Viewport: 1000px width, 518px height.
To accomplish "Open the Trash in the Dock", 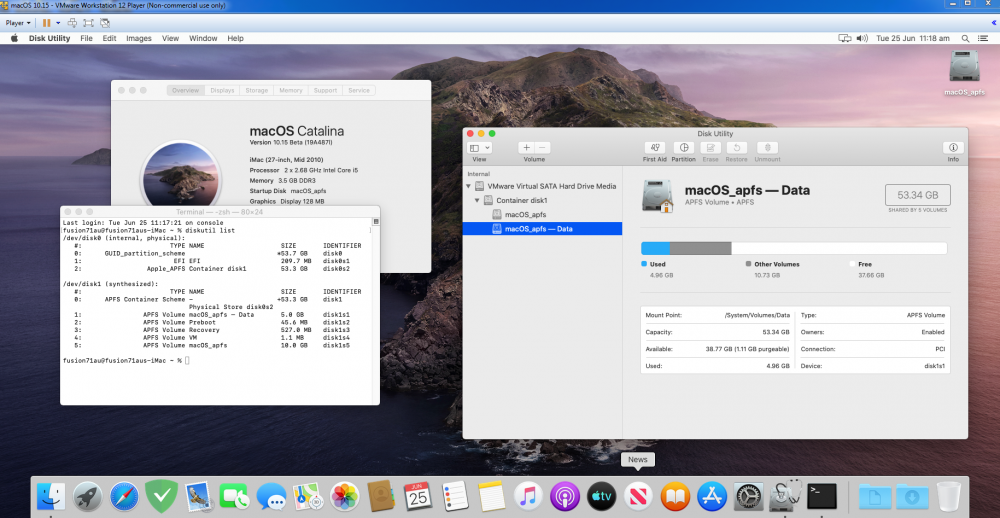I will (x=949, y=496).
